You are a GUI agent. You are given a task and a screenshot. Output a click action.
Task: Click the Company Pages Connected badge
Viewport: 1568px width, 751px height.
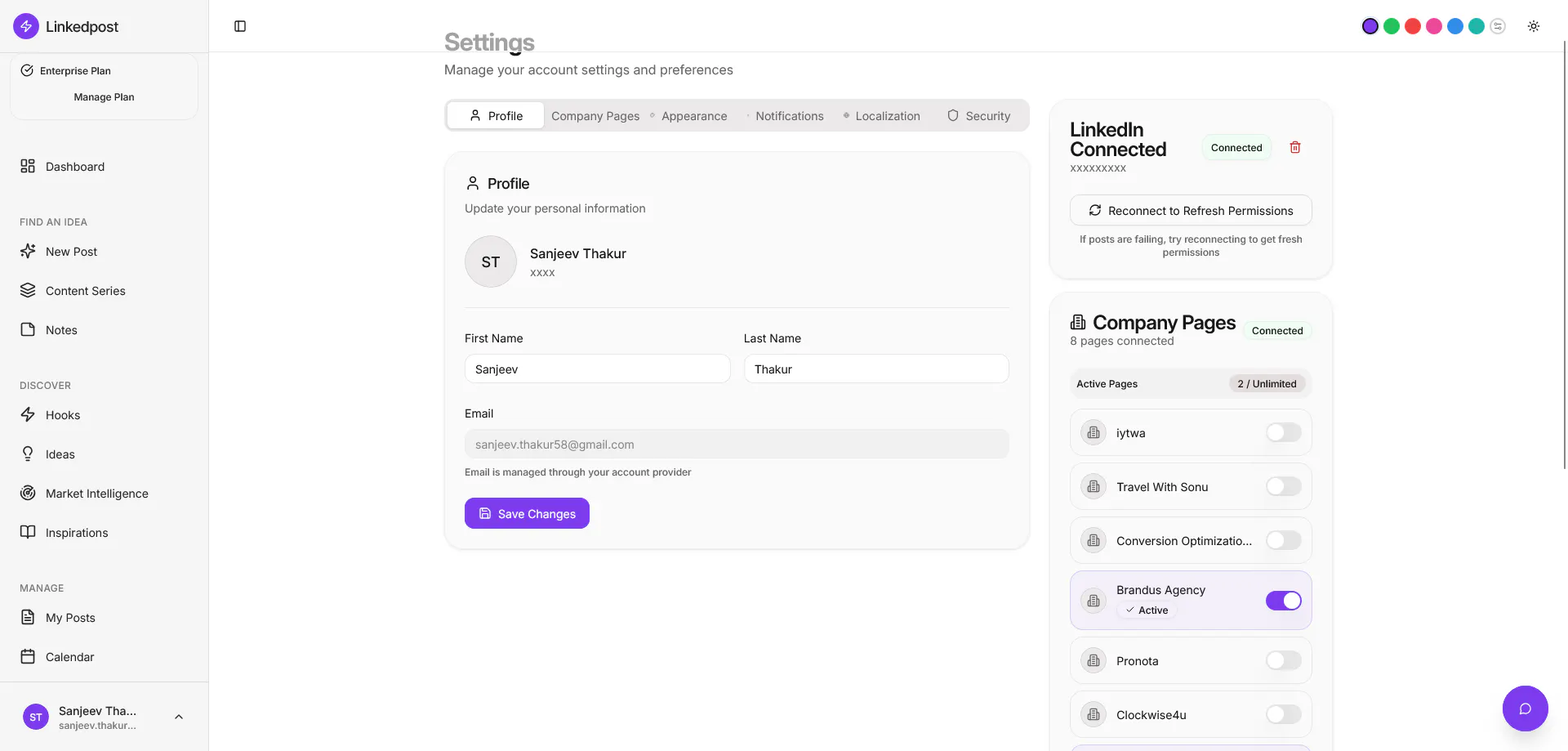click(x=1277, y=330)
